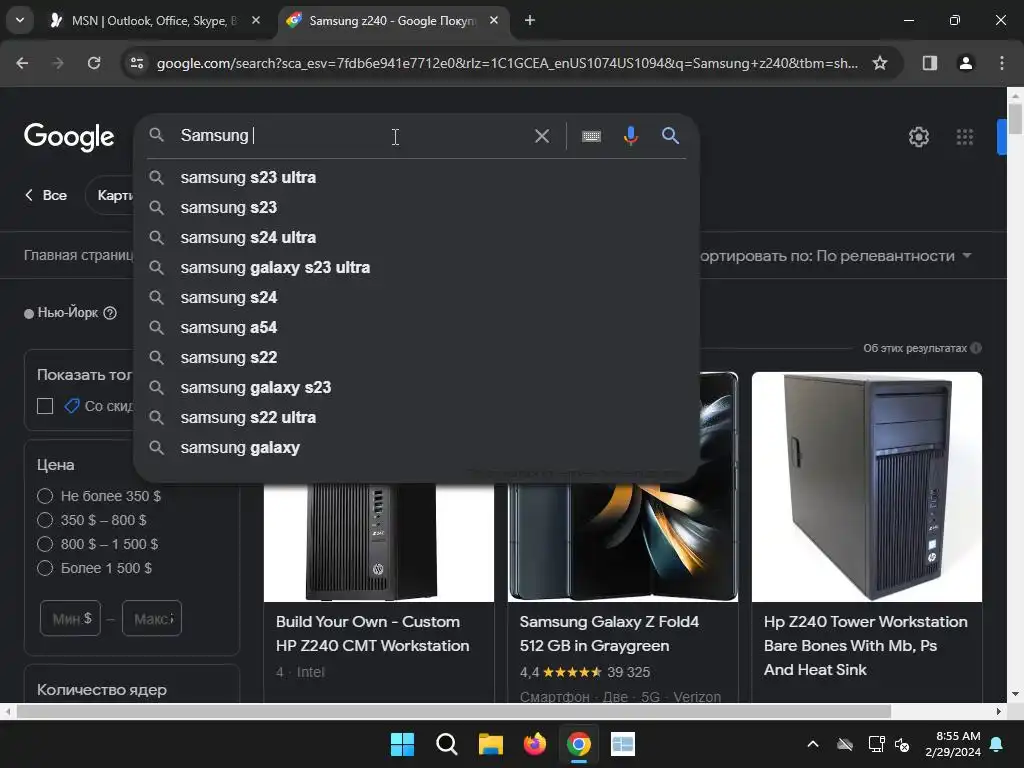Open Hp Z240 Tower product image
1024x768 pixels.
(x=867, y=487)
